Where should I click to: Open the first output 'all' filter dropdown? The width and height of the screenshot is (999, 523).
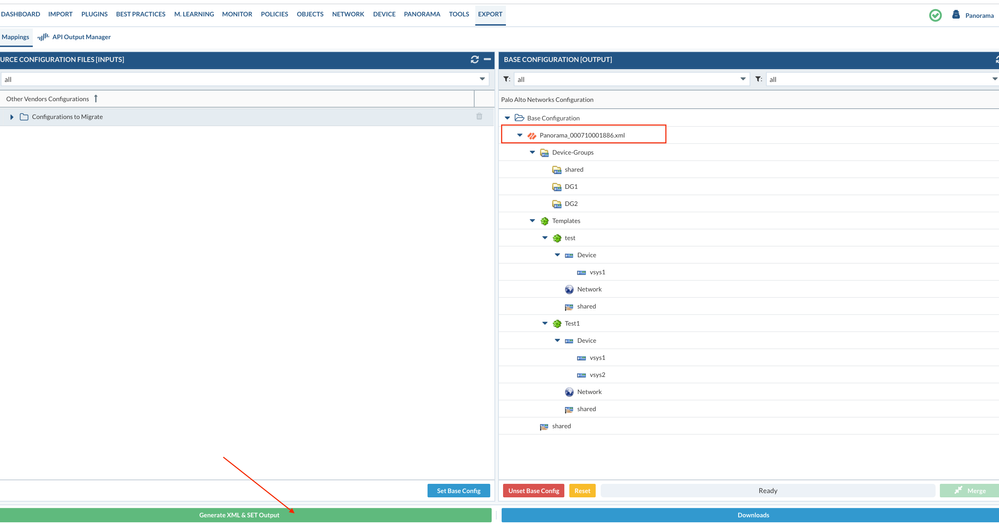(743, 79)
